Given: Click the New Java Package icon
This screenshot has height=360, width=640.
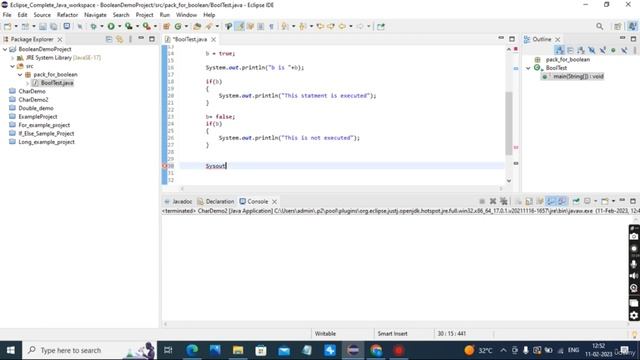Looking at the screenshot, I should pyautogui.click(x=166, y=27).
